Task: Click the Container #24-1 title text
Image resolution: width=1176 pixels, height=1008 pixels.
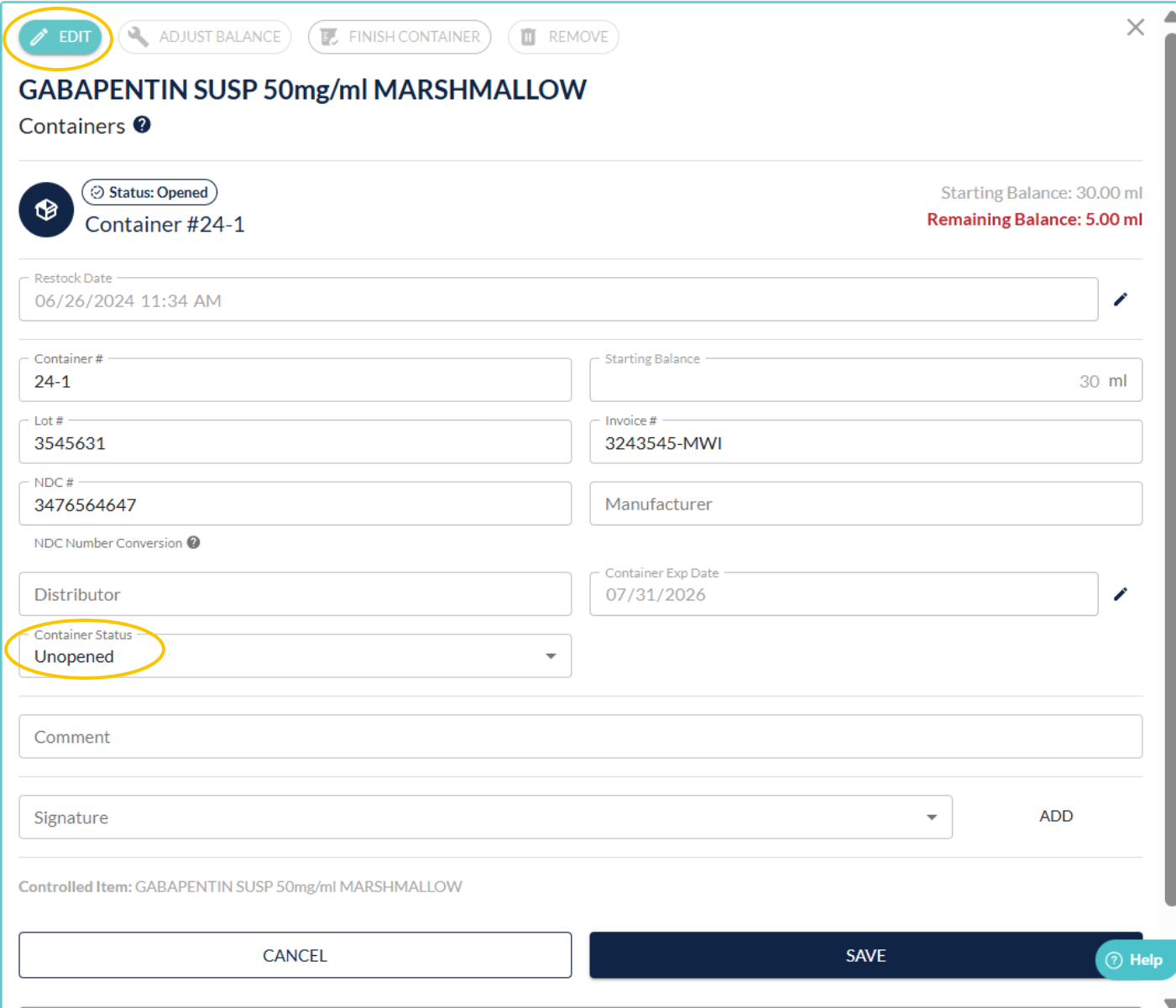Action: point(165,224)
